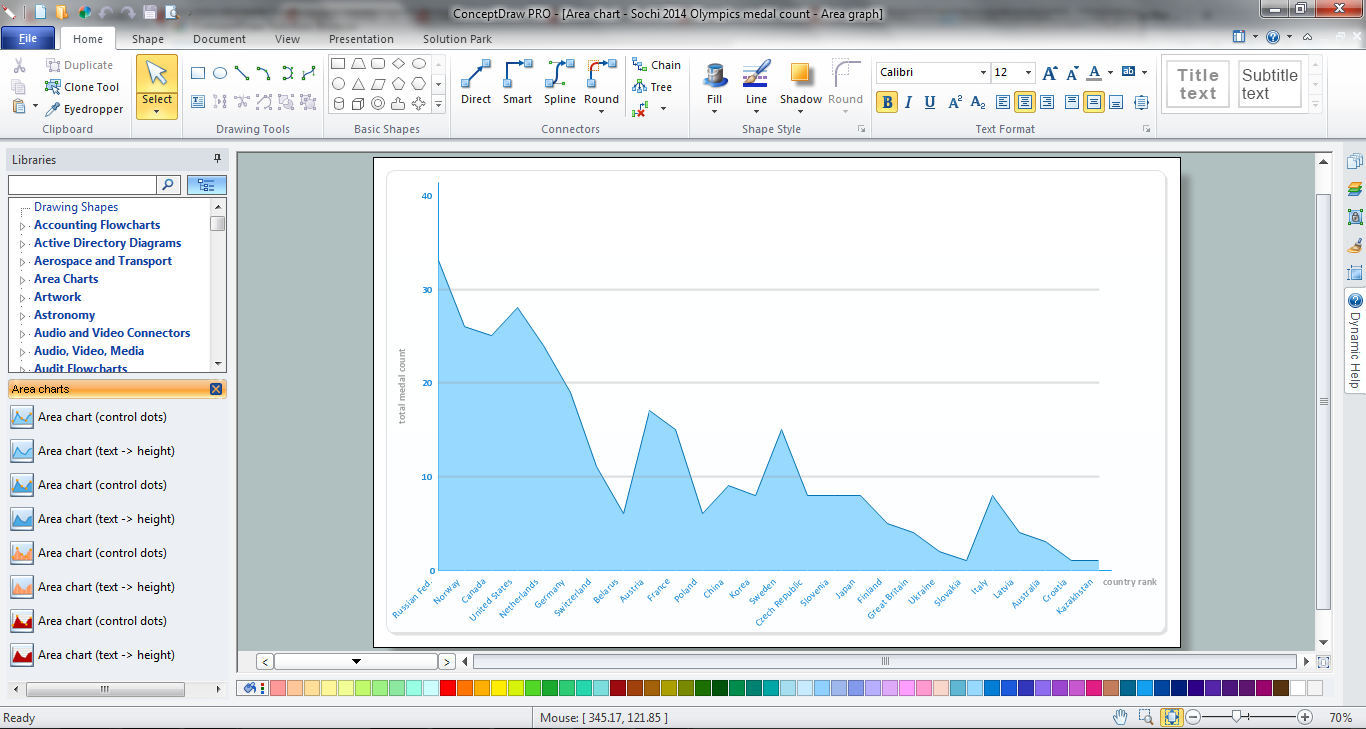Click the canvas horizontal scrollbar

point(885,661)
